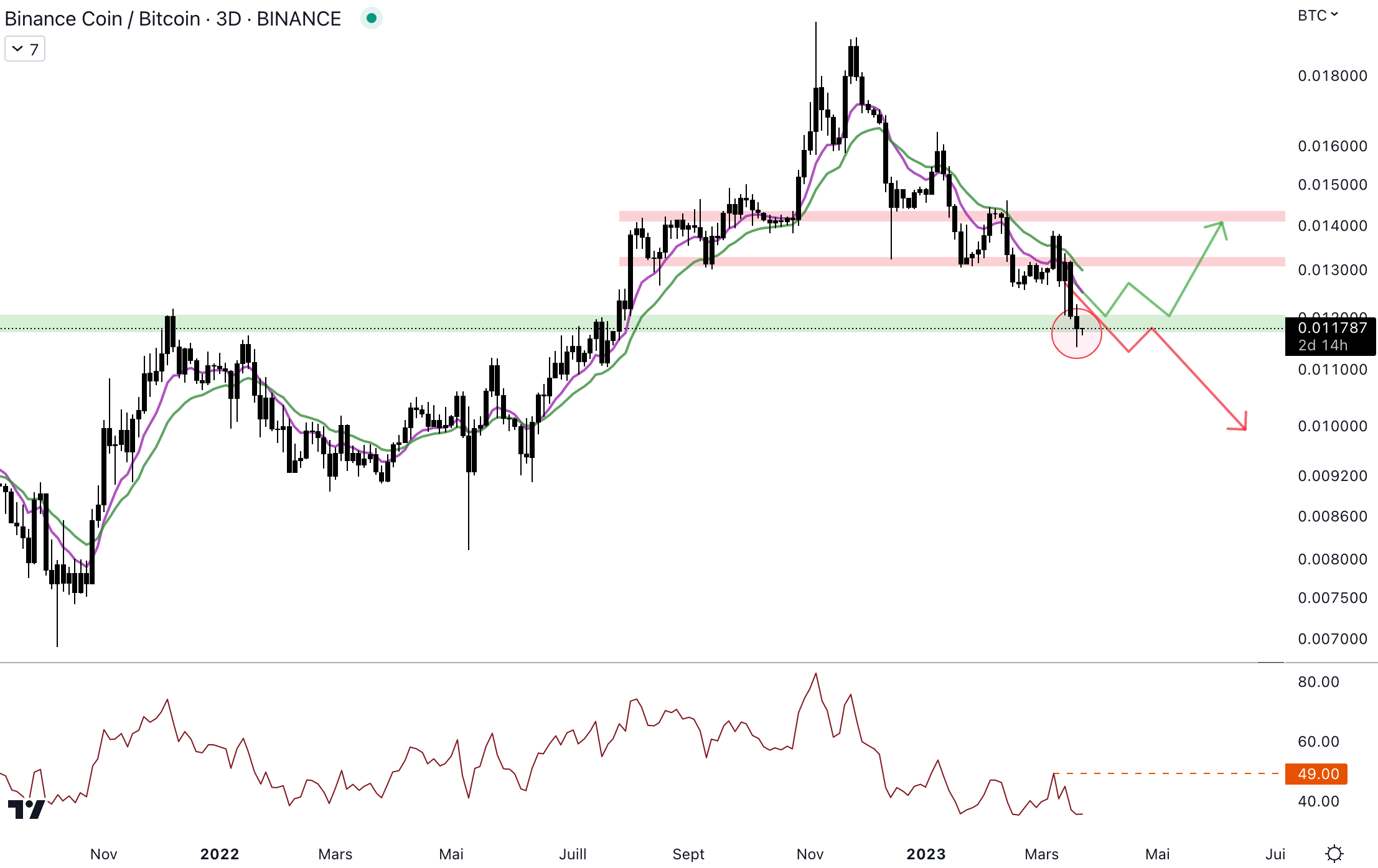Click the RSI peak near Nov 2022

click(815, 674)
